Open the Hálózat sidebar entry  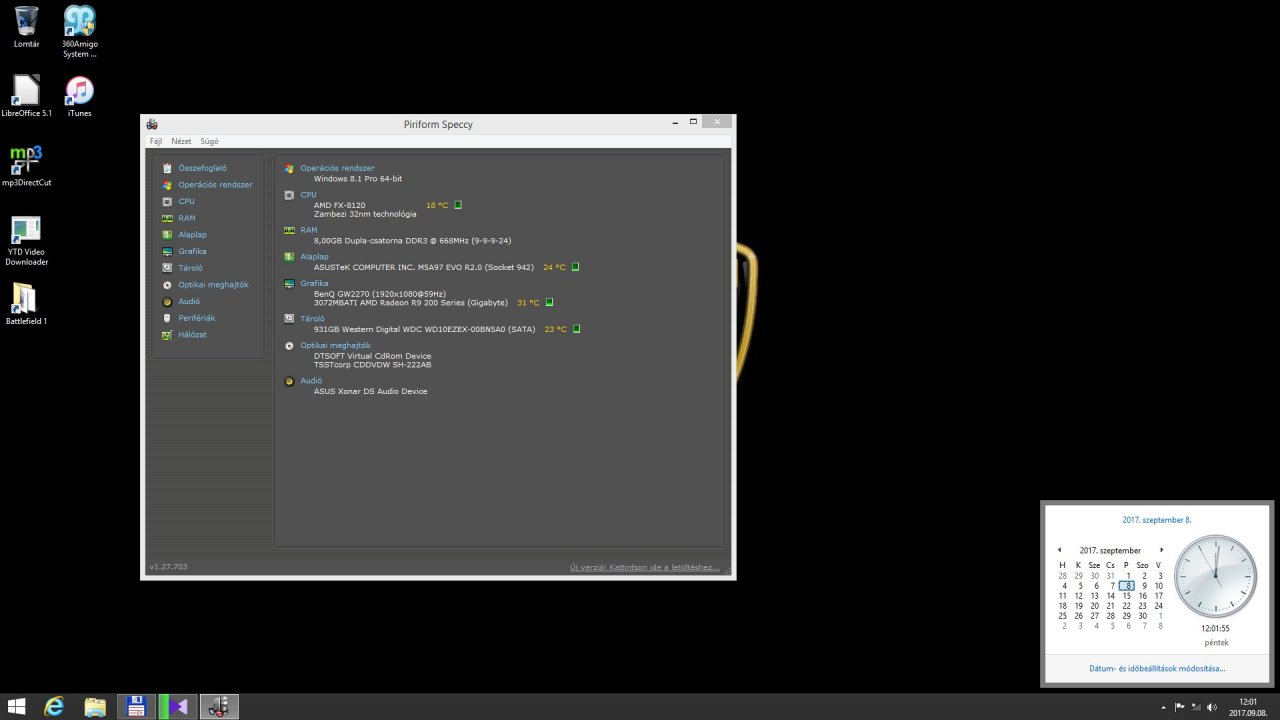point(192,335)
